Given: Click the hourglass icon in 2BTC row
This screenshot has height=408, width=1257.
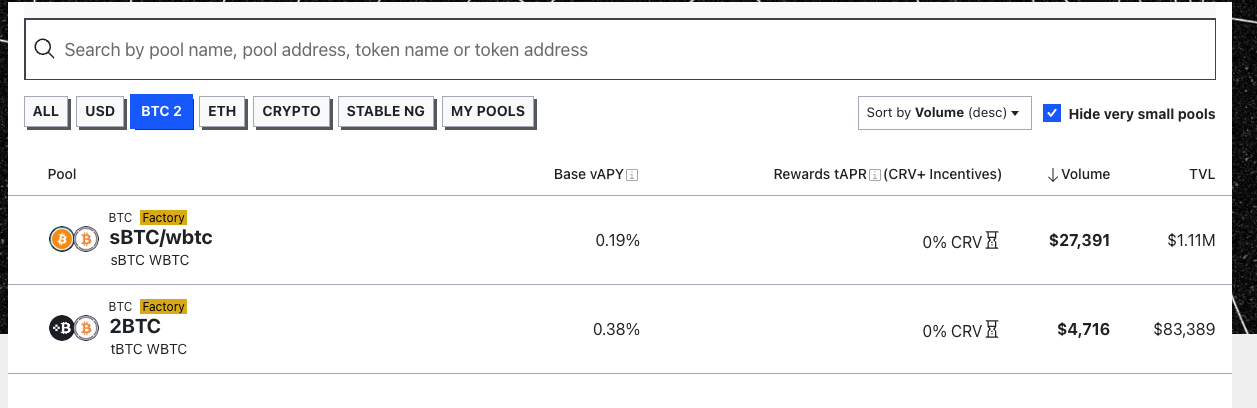Looking at the screenshot, I should coord(992,330).
